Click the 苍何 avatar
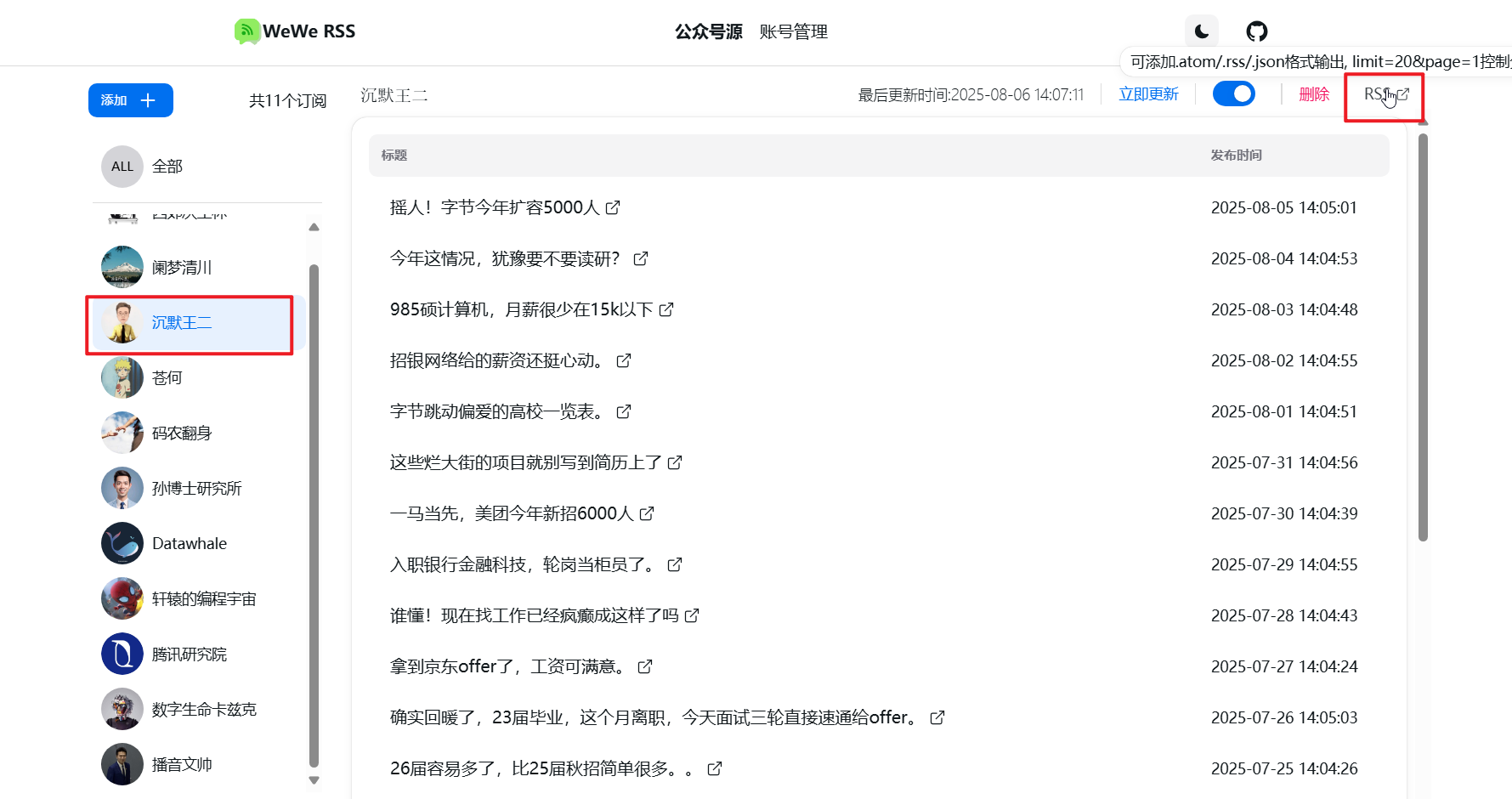Viewport: 1512px width, 799px height. coord(122,377)
